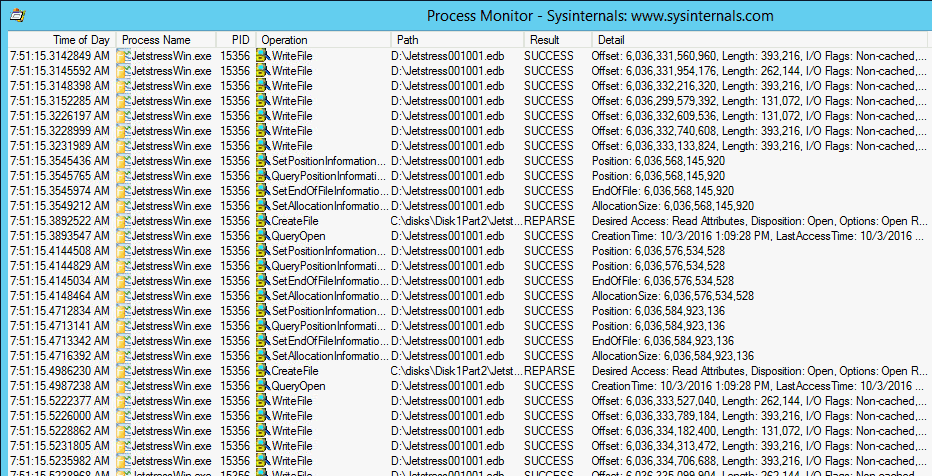Click the timestamp 7:51:15.4145034 AM
The width and height of the screenshot is (932, 476).
pos(59,281)
